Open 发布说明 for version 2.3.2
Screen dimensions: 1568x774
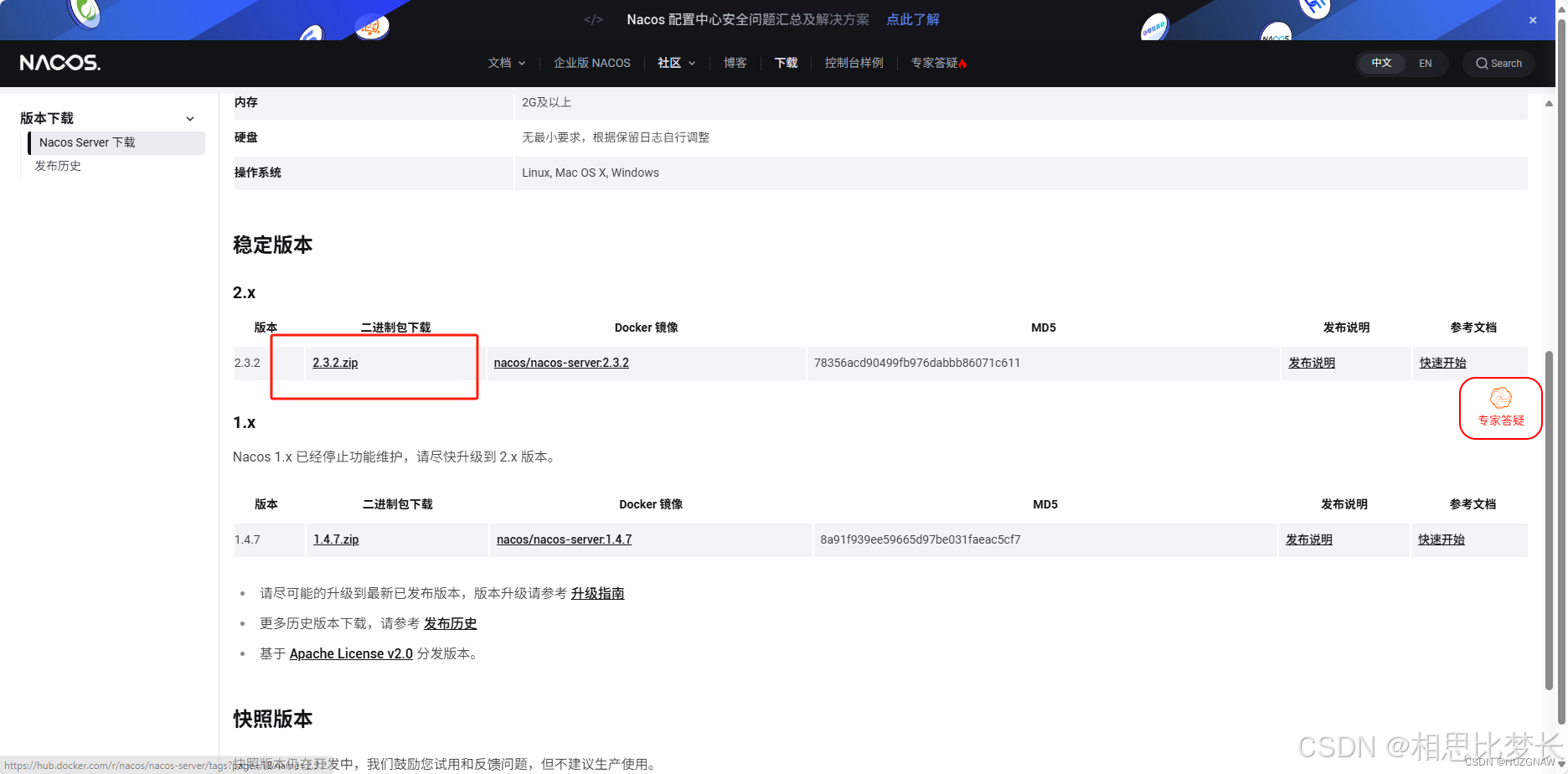(x=1312, y=363)
